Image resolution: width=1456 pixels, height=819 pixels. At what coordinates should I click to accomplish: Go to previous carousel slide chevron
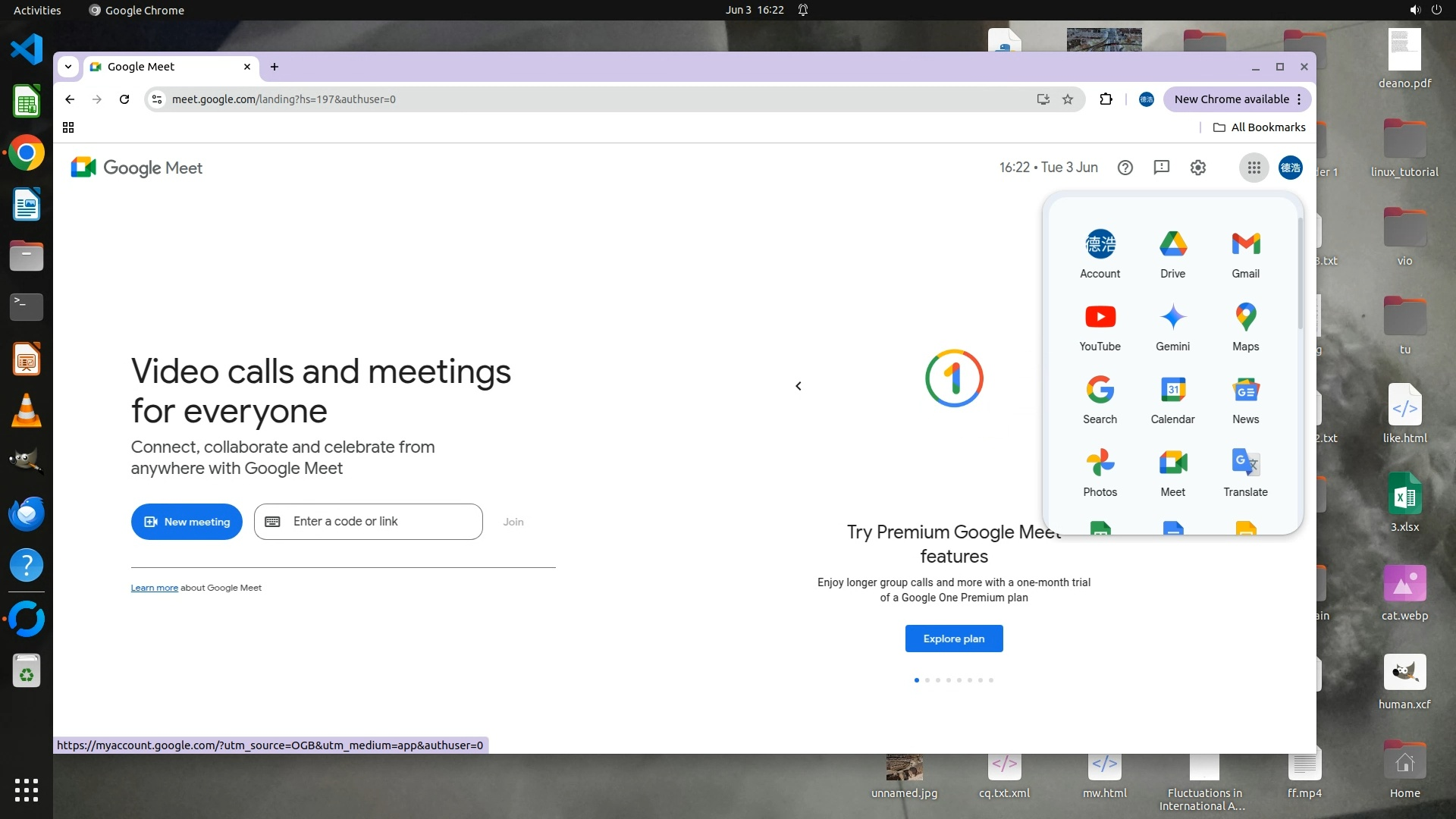click(798, 386)
